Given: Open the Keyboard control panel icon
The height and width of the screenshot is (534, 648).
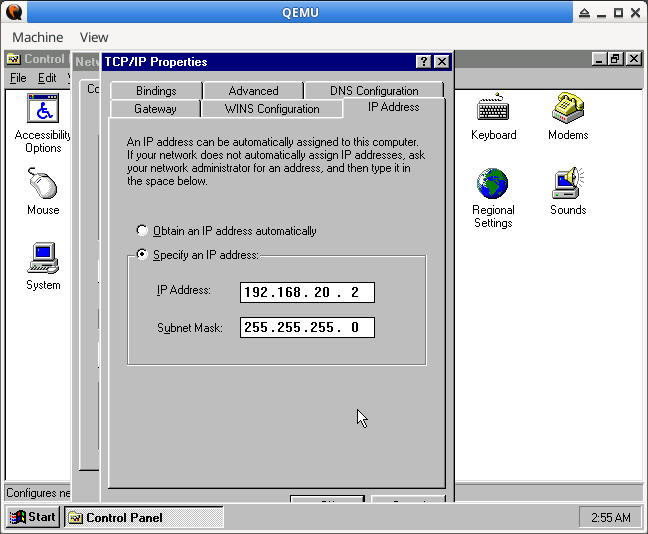Looking at the screenshot, I should [x=493, y=107].
